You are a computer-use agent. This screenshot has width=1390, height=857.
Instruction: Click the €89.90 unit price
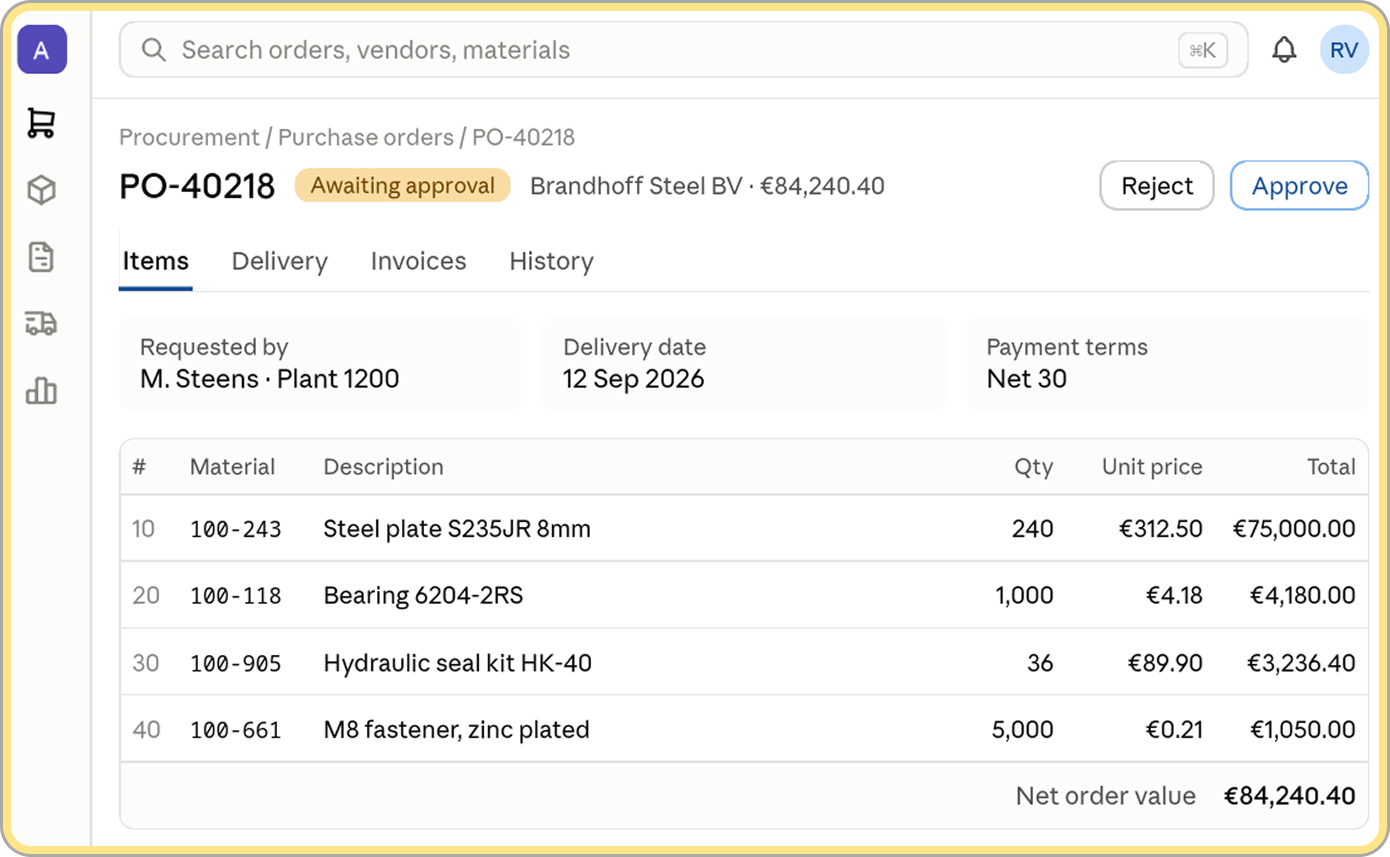pyautogui.click(x=1165, y=663)
